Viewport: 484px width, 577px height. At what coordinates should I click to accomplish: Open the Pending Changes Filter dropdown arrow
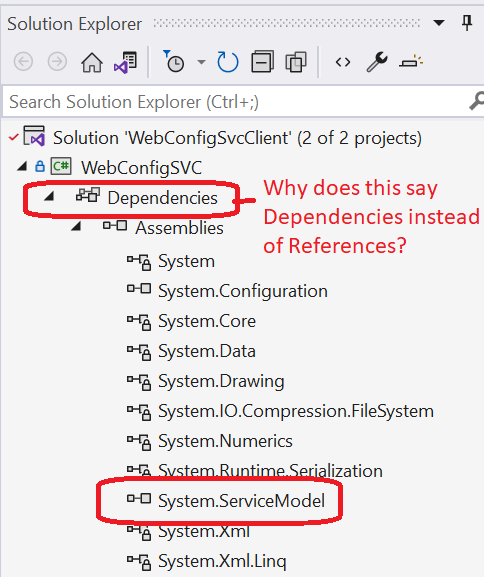click(x=201, y=62)
